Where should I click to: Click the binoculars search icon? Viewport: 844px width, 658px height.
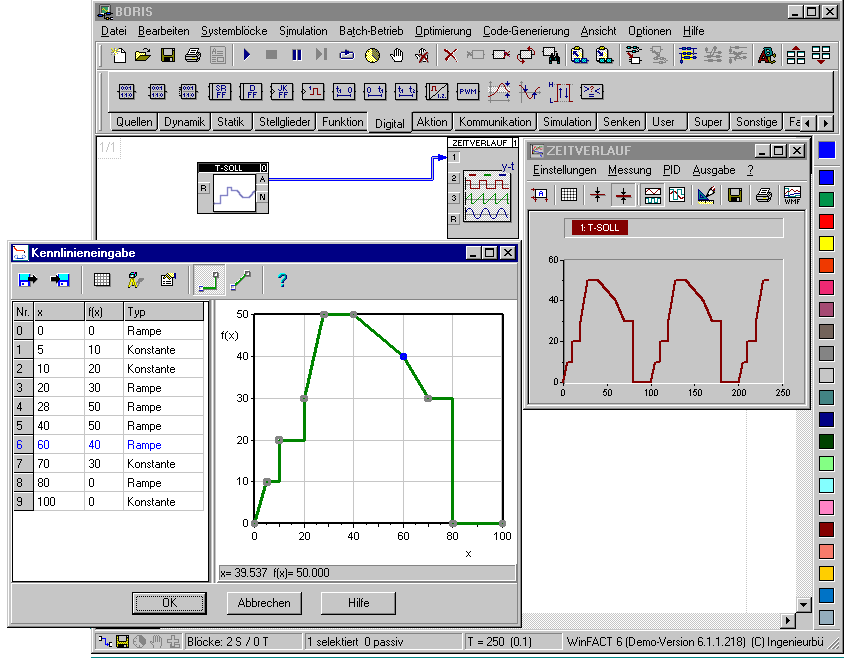coord(551,55)
